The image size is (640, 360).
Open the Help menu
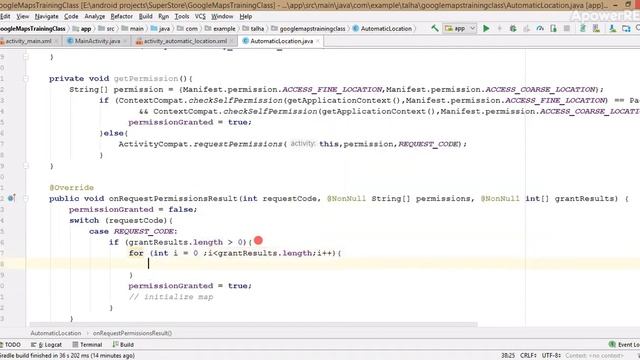coord(246,16)
